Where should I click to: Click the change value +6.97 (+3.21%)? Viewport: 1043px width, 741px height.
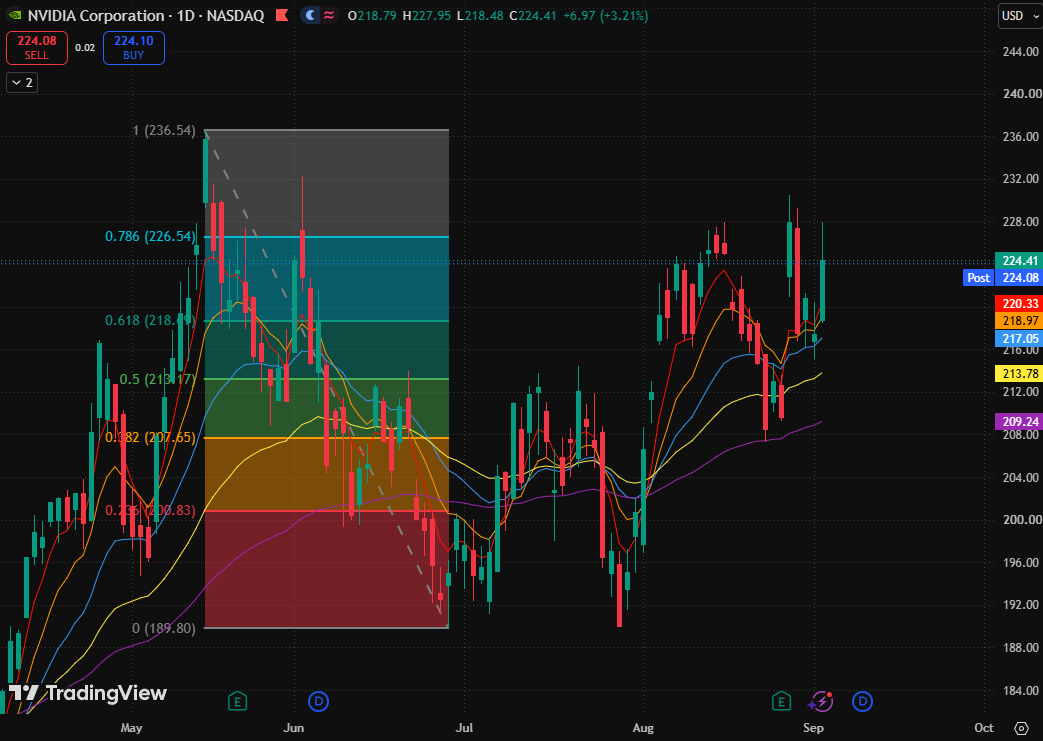[605, 15]
